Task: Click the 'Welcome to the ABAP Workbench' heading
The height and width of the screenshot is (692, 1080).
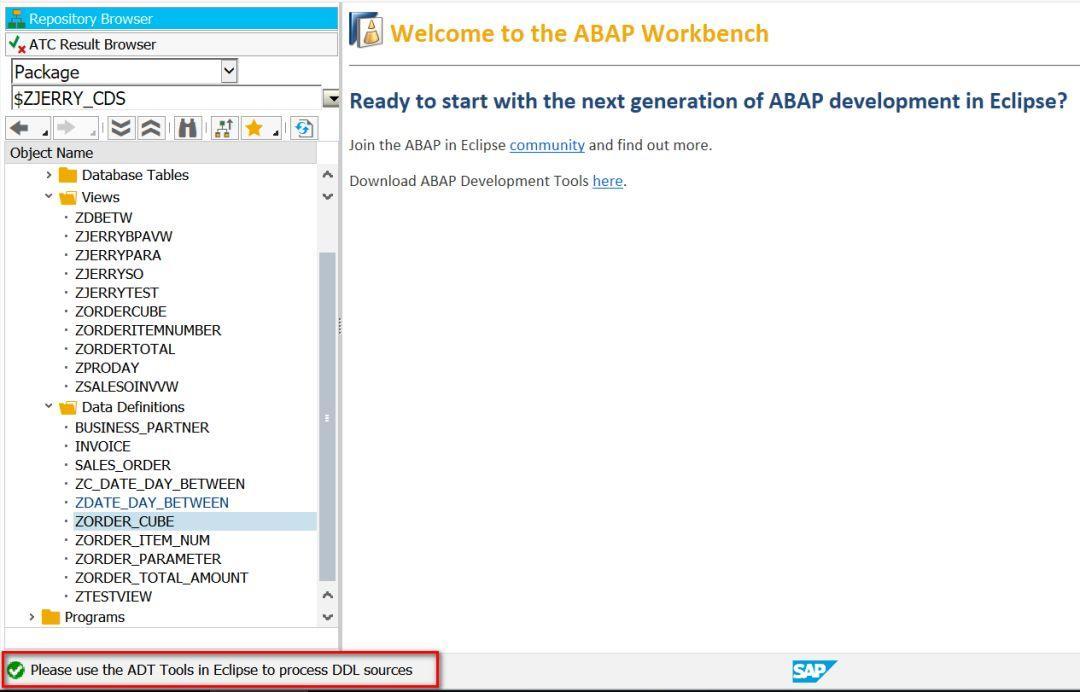Action: tap(579, 34)
